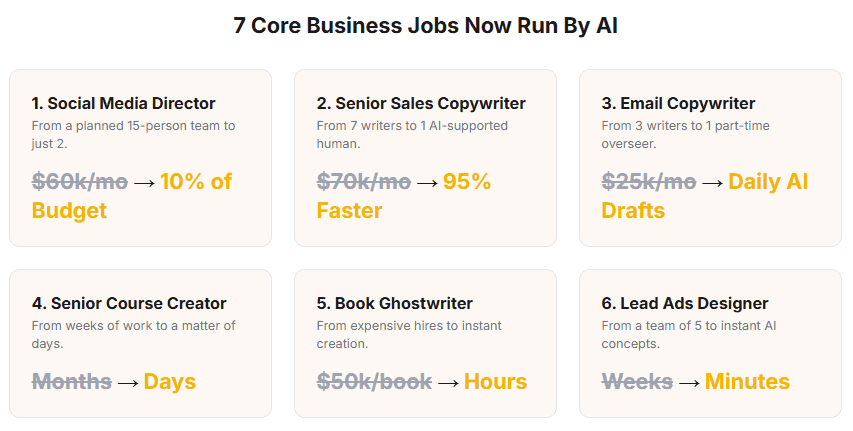Select the crossed-out $25k/mo amount
Viewport: 853px width, 431px height.
[649, 181]
